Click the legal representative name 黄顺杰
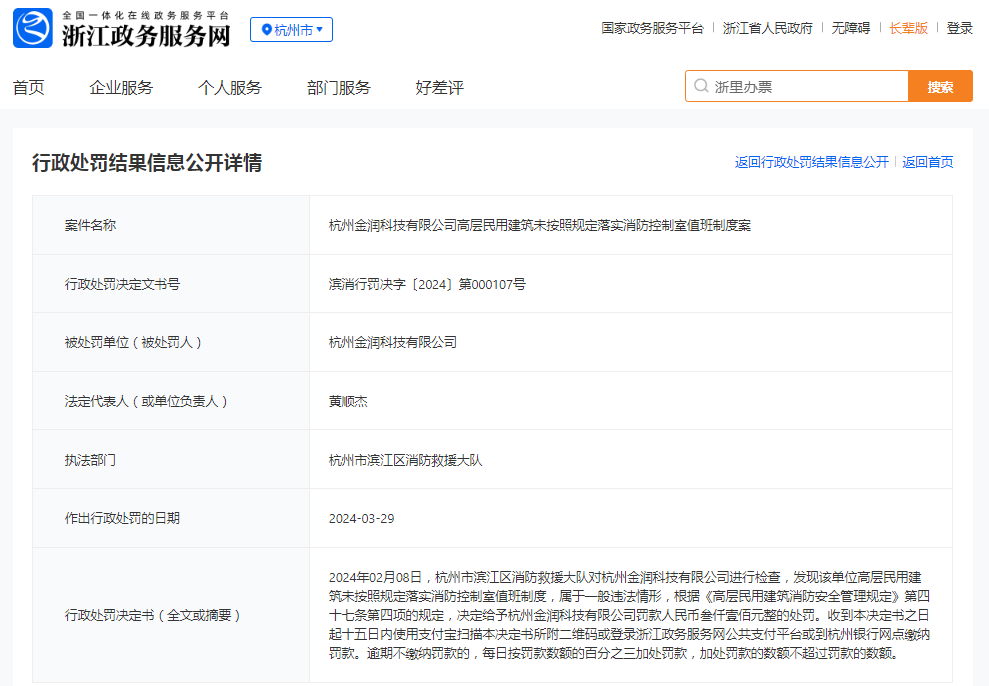This screenshot has height=686, width=989. coord(348,401)
